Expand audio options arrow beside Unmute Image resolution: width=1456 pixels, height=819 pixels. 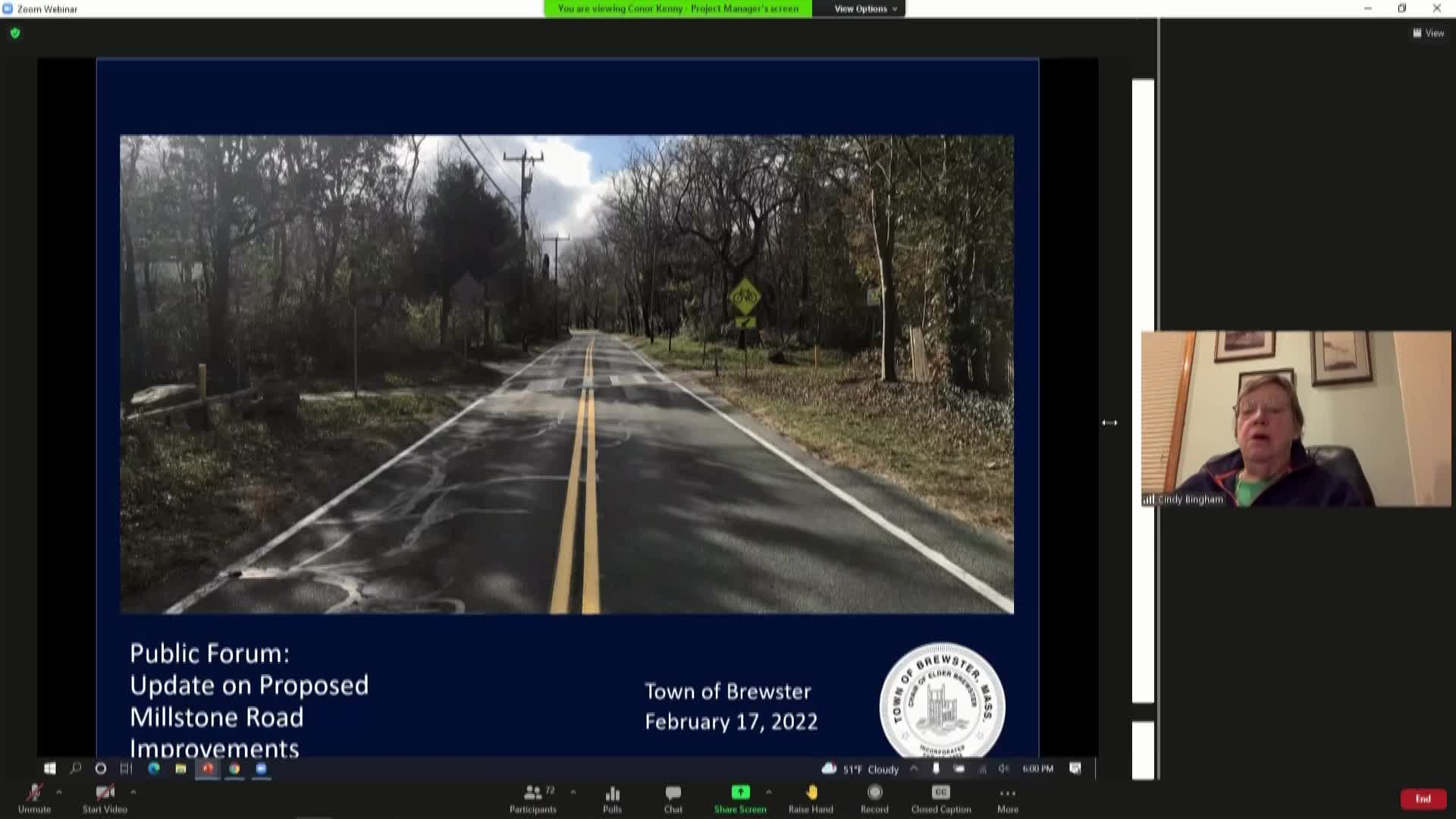[x=59, y=792]
